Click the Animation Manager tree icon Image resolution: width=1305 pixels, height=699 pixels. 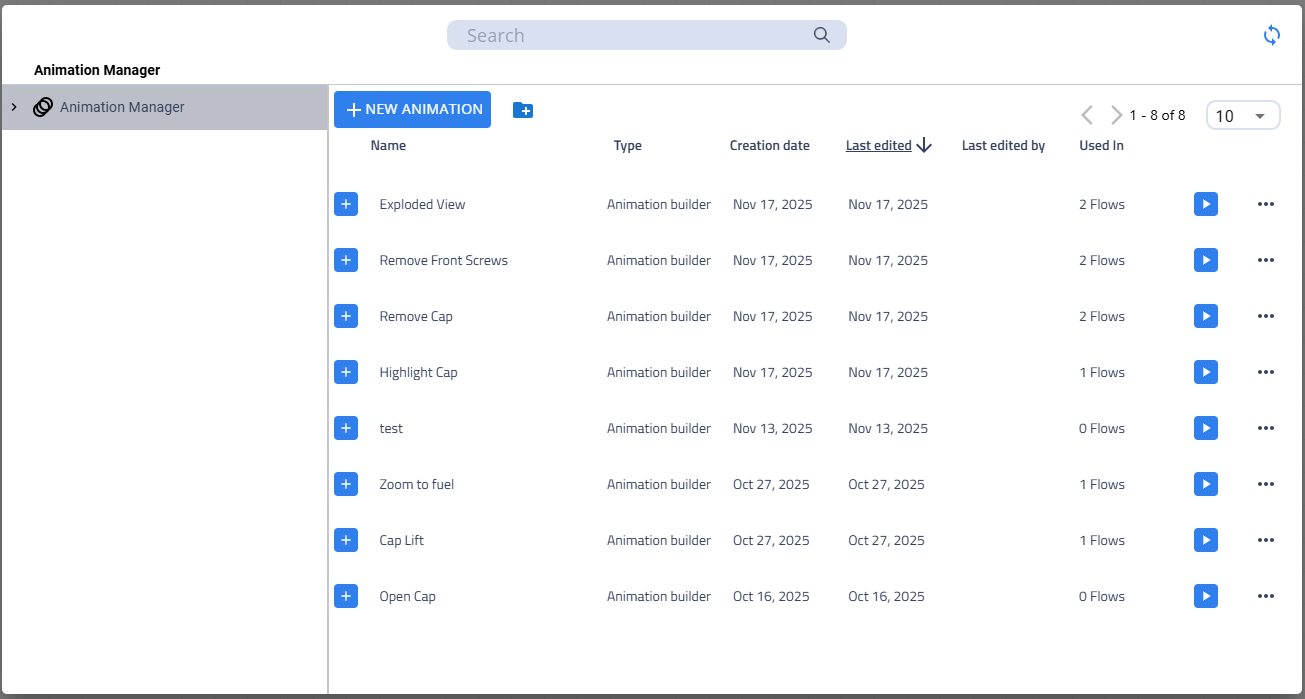43,107
